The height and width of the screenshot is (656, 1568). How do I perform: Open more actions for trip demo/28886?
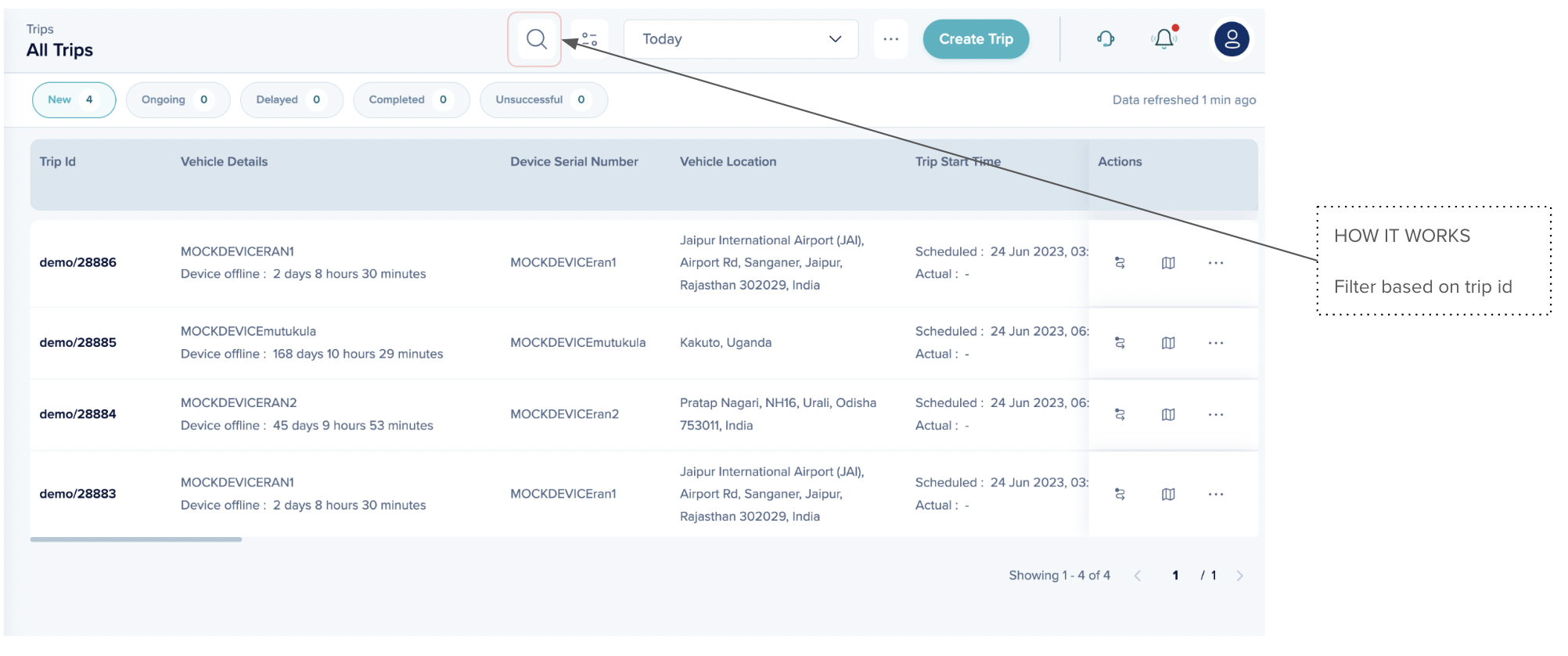1215,263
